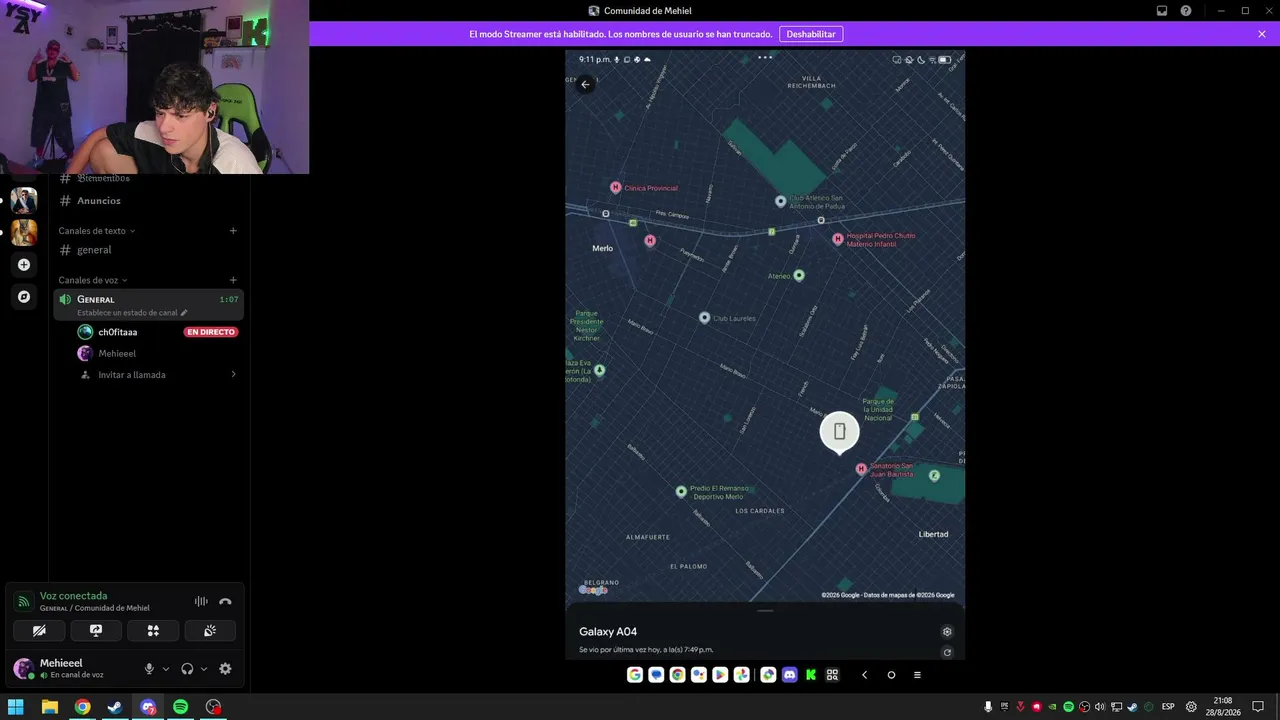Viewport: 1280px width, 720px height.
Task: Select the General voice channel
Action: coord(148,304)
